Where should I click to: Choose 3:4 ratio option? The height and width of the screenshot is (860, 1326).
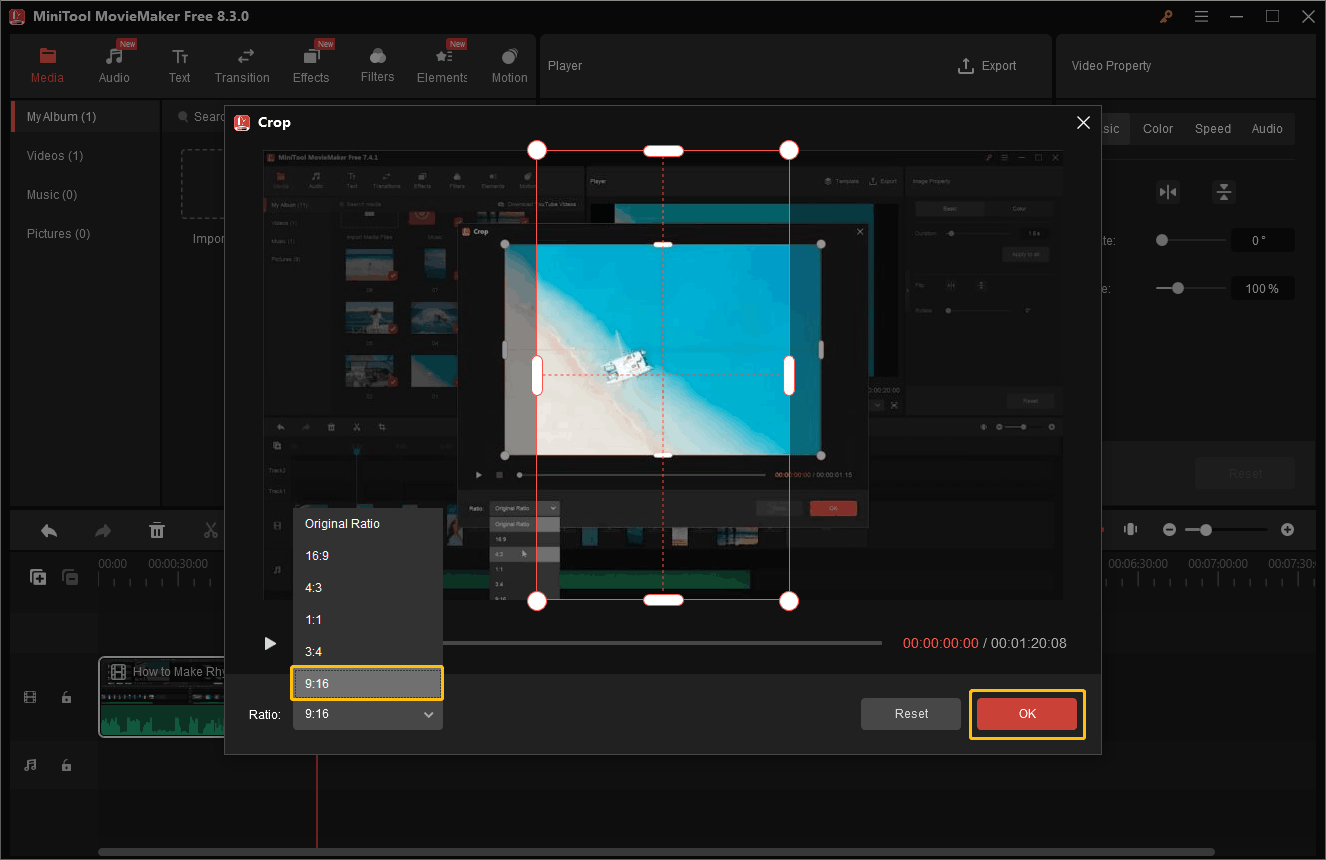(x=367, y=652)
